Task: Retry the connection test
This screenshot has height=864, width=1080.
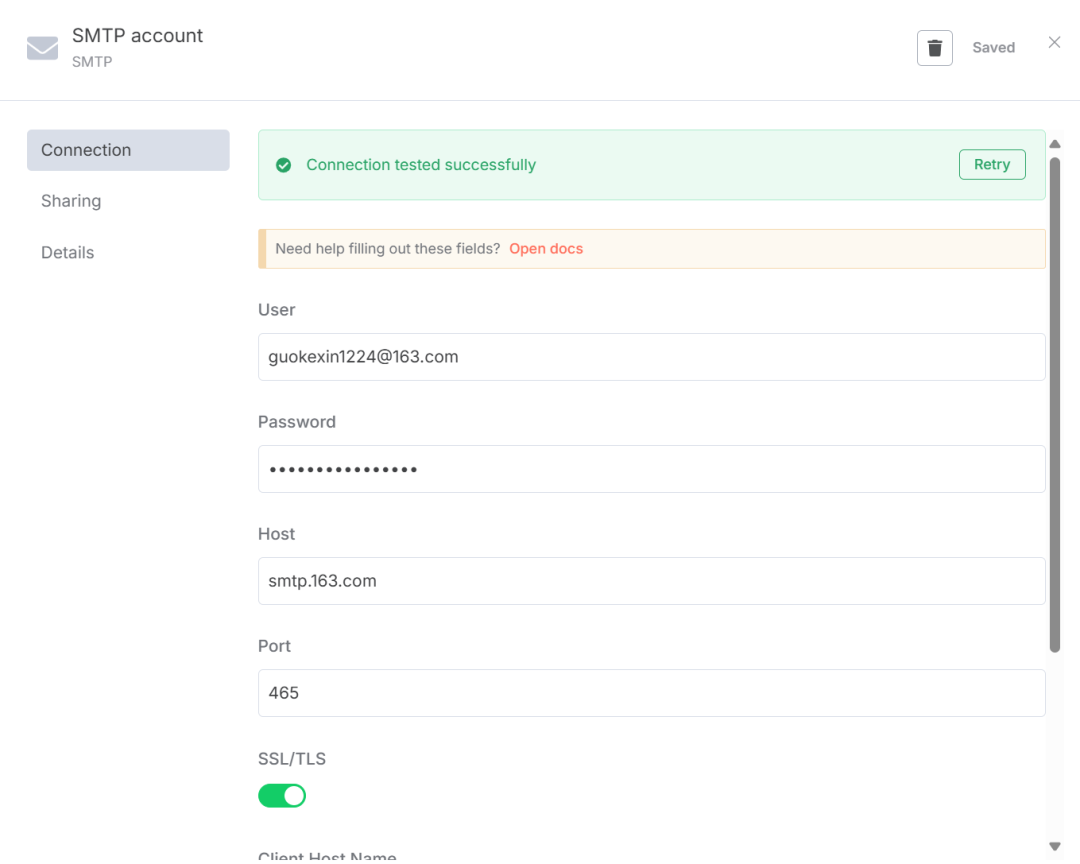Action: pyautogui.click(x=992, y=165)
